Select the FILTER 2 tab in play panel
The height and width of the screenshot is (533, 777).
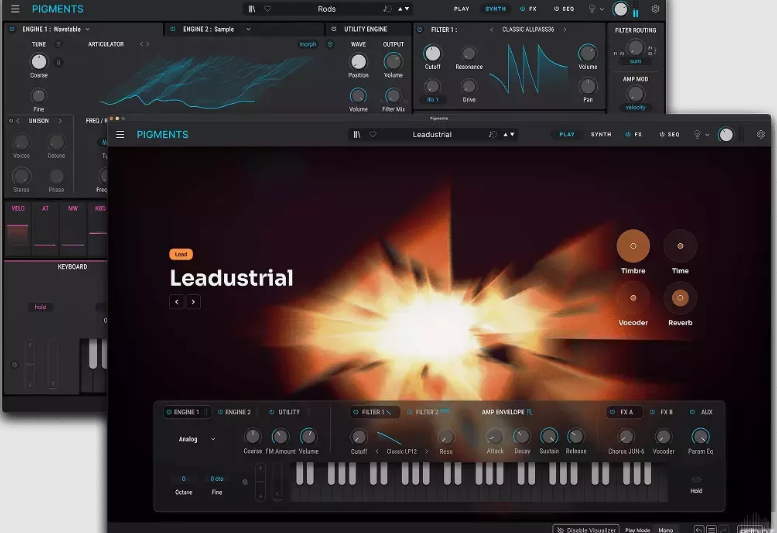point(427,412)
